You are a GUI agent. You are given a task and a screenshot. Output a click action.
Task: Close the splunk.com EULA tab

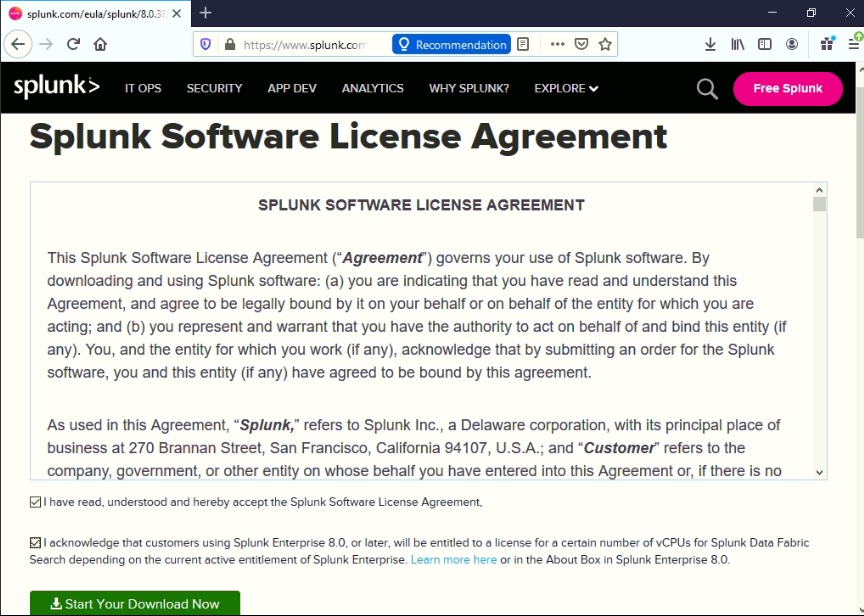[x=177, y=14]
